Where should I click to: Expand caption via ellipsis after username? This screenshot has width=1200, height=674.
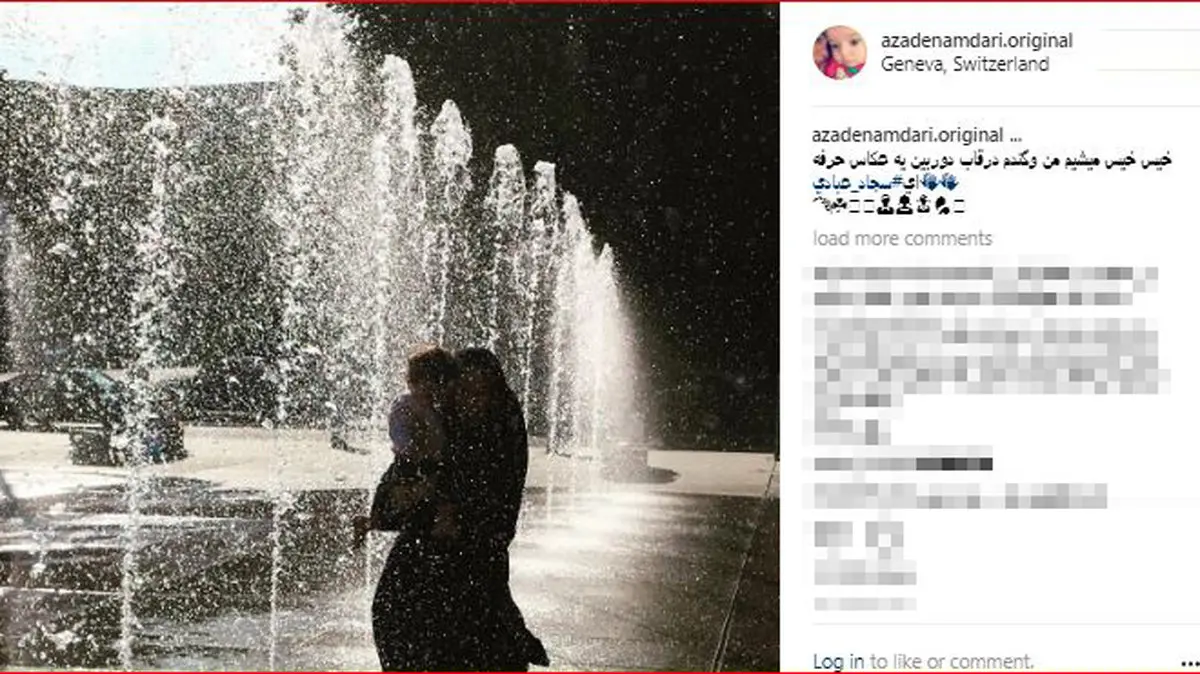1013,136
